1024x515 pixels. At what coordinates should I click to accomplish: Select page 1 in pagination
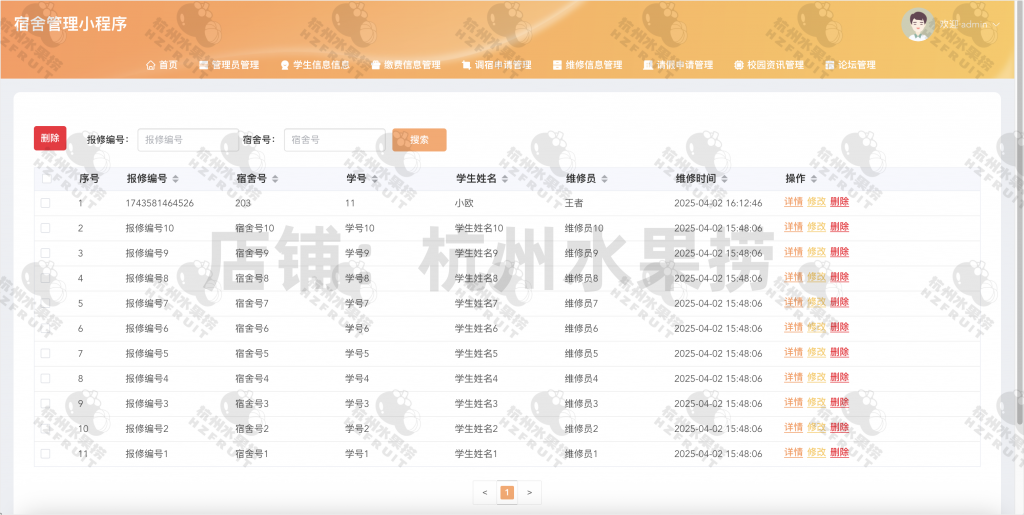507,493
